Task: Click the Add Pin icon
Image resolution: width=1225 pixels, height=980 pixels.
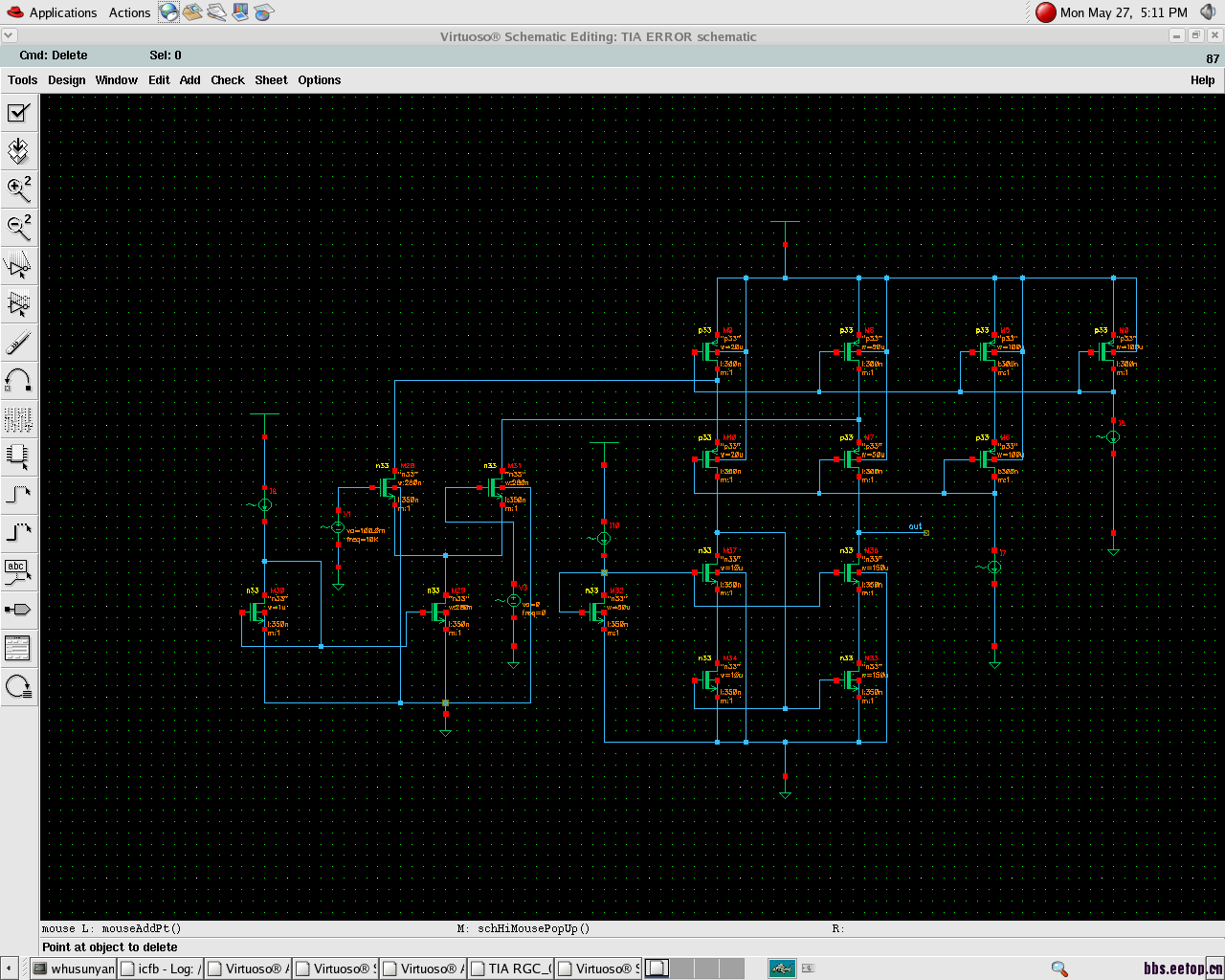Action: click(x=18, y=610)
